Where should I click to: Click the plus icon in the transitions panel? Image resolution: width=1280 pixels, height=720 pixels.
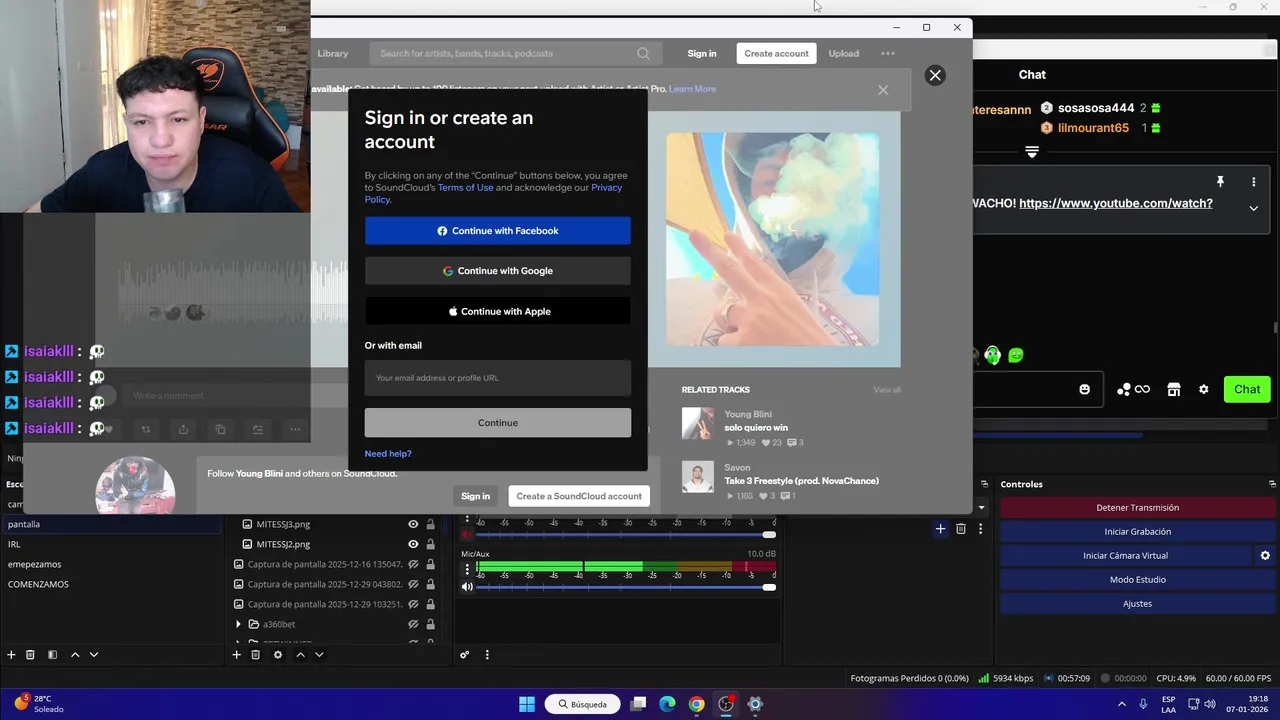tap(940, 529)
